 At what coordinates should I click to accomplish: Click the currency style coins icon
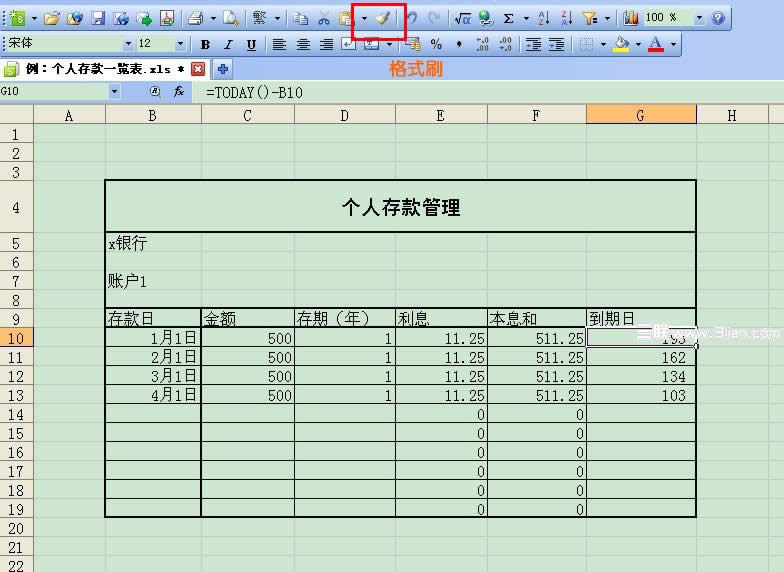click(x=413, y=45)
